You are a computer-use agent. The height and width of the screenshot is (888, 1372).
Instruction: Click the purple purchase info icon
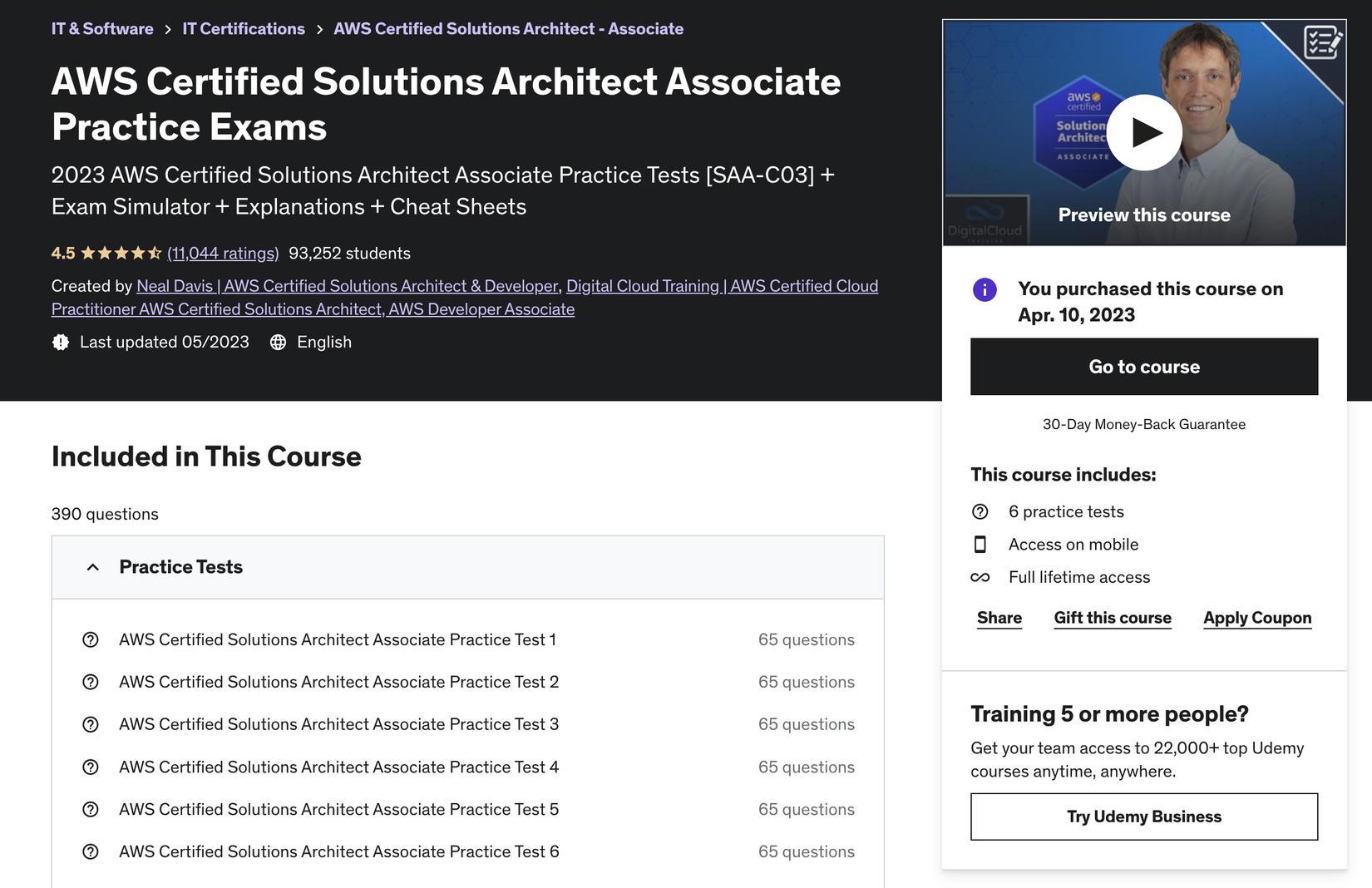pyautogui.click(x=985, y=289)
